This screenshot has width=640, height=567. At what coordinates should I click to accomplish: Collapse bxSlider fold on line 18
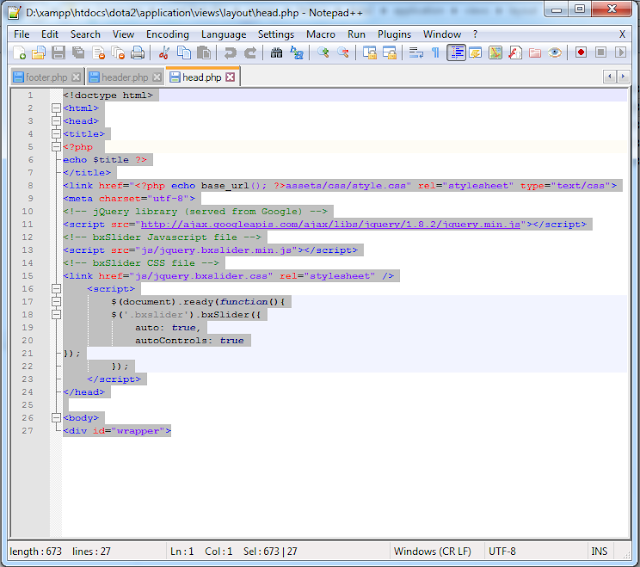click(56, 315)
